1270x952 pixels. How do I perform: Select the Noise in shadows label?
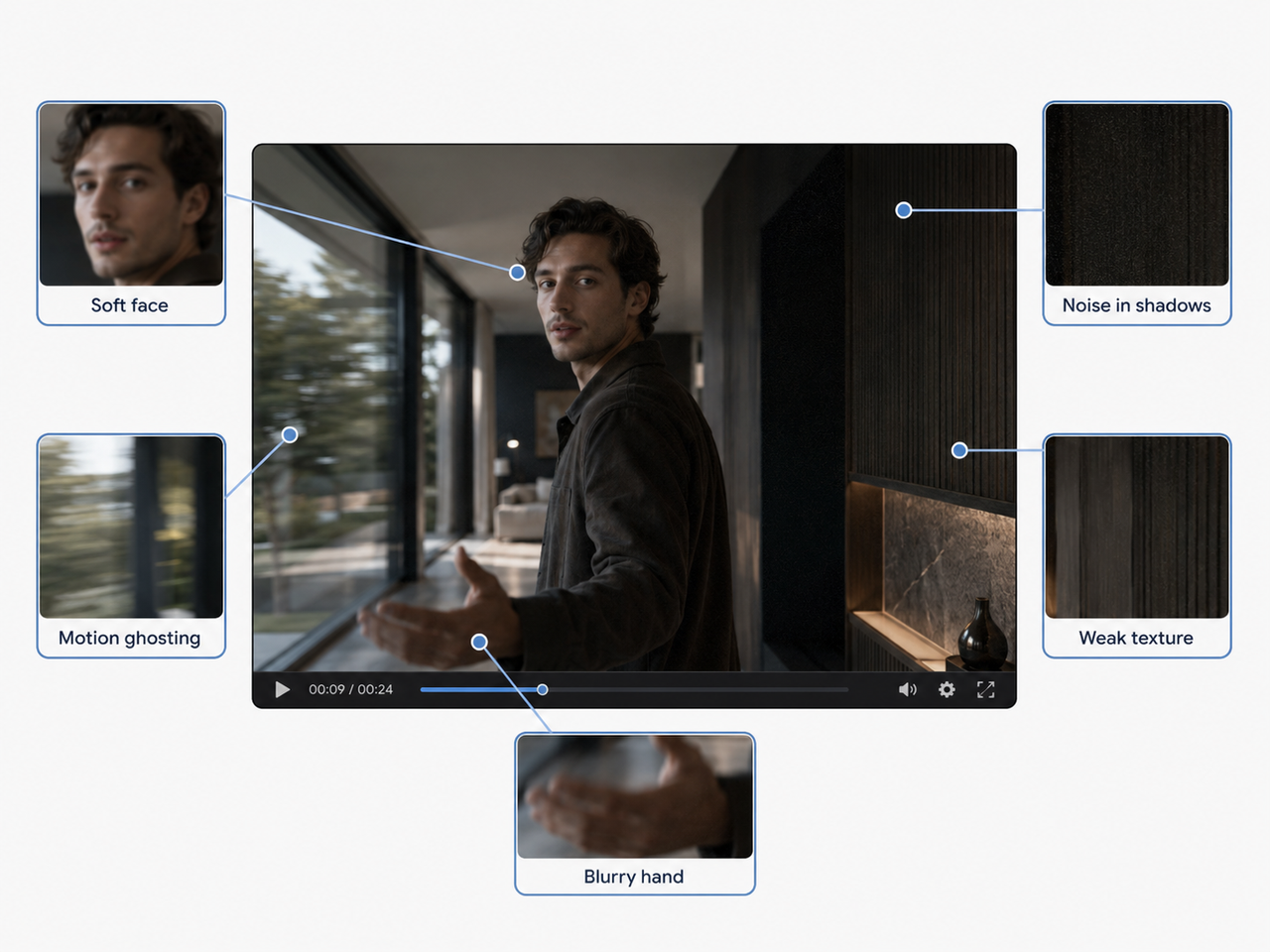1137,305
